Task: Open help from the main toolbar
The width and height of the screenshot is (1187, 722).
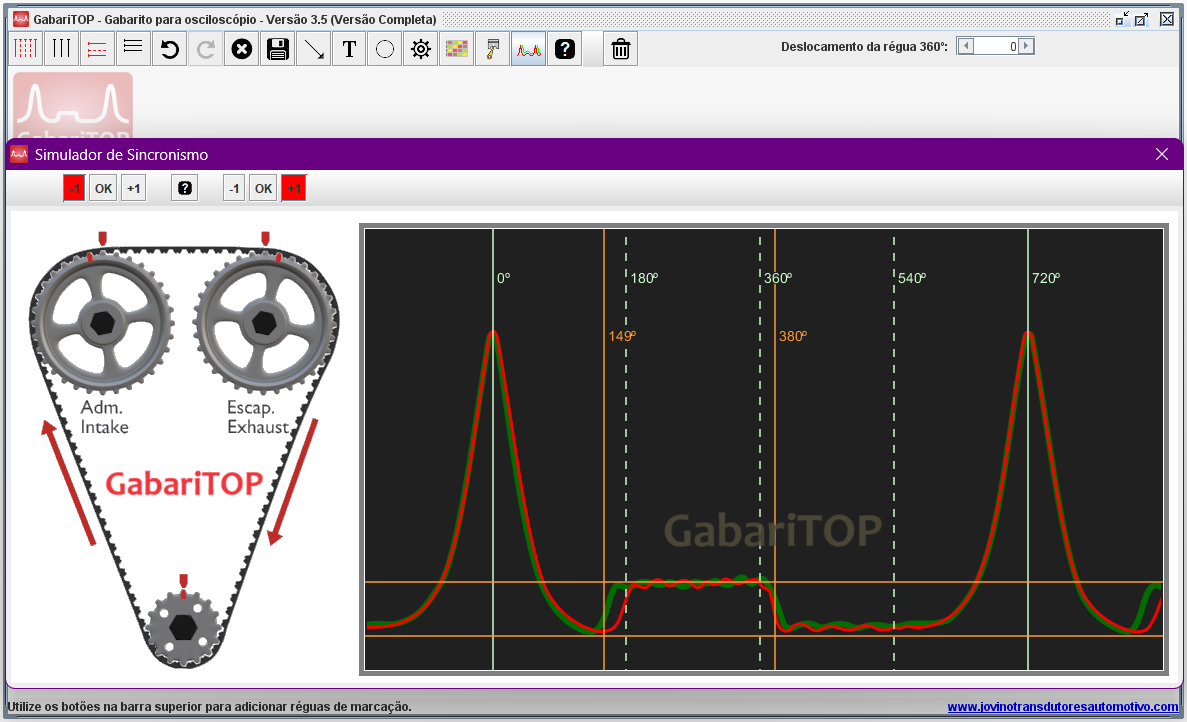Action: click(x=565, y=49)
